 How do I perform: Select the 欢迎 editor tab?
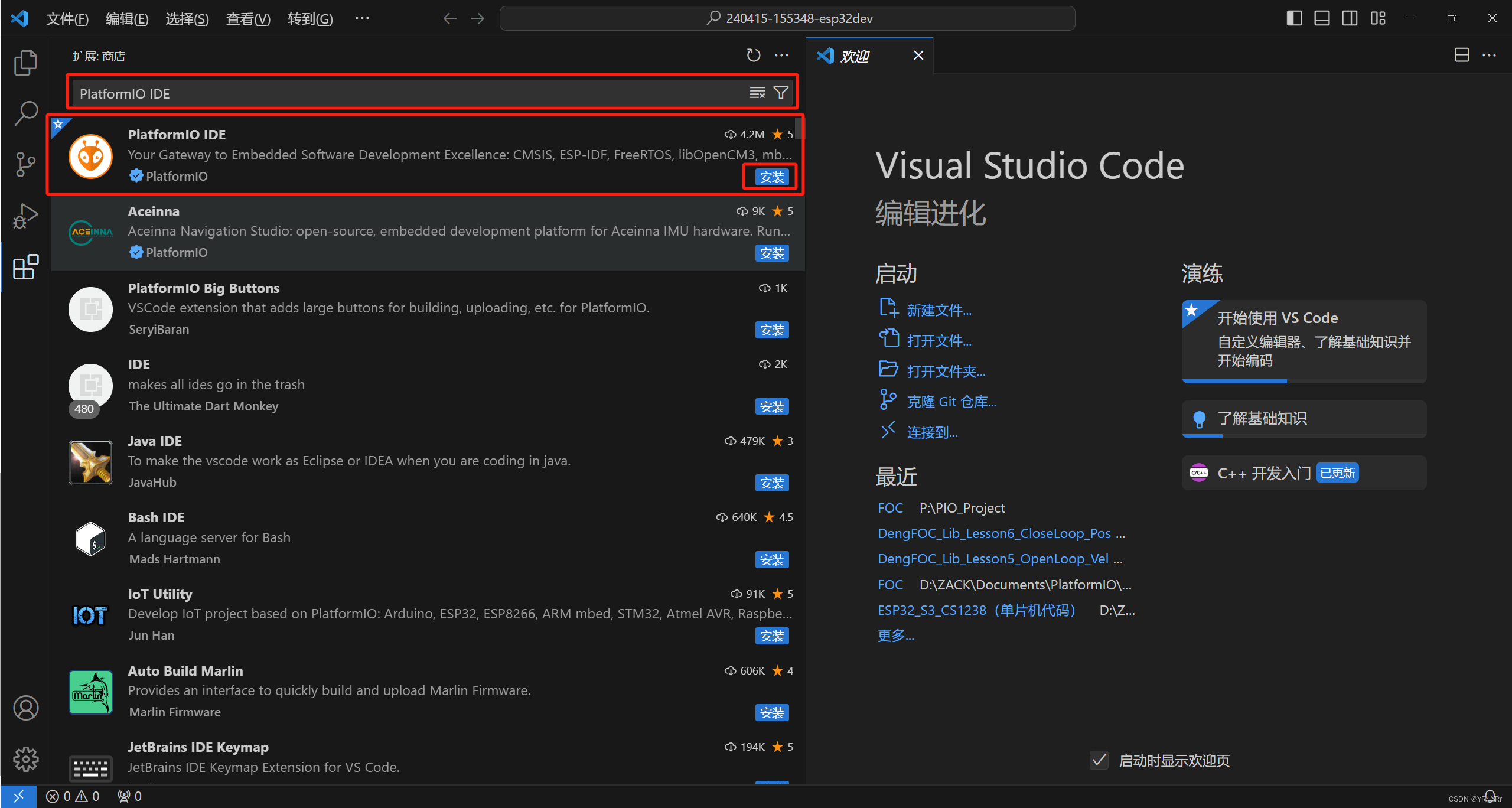coord(855,56)
